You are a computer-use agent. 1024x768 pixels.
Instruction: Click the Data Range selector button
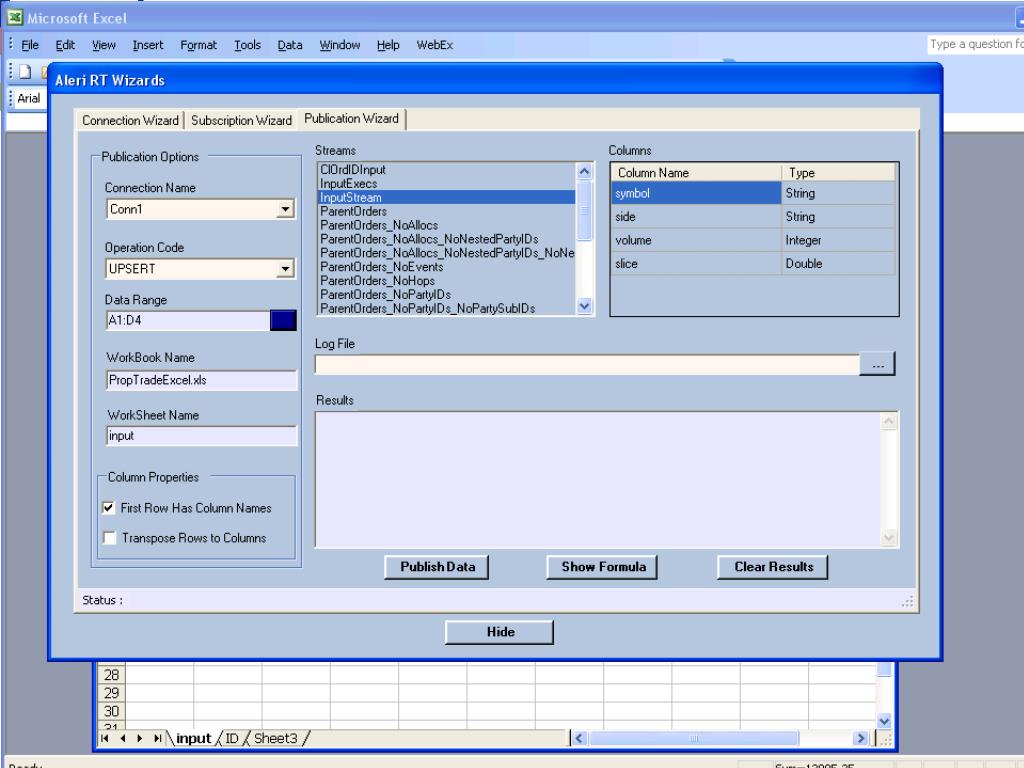click(283, 320)
